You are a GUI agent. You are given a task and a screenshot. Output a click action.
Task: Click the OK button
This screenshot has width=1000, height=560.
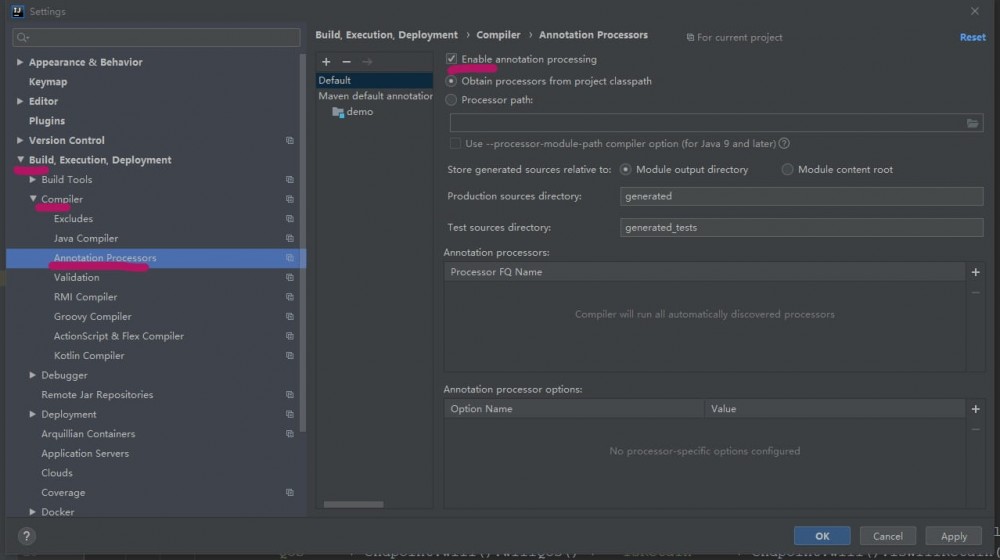click(822, 536)
